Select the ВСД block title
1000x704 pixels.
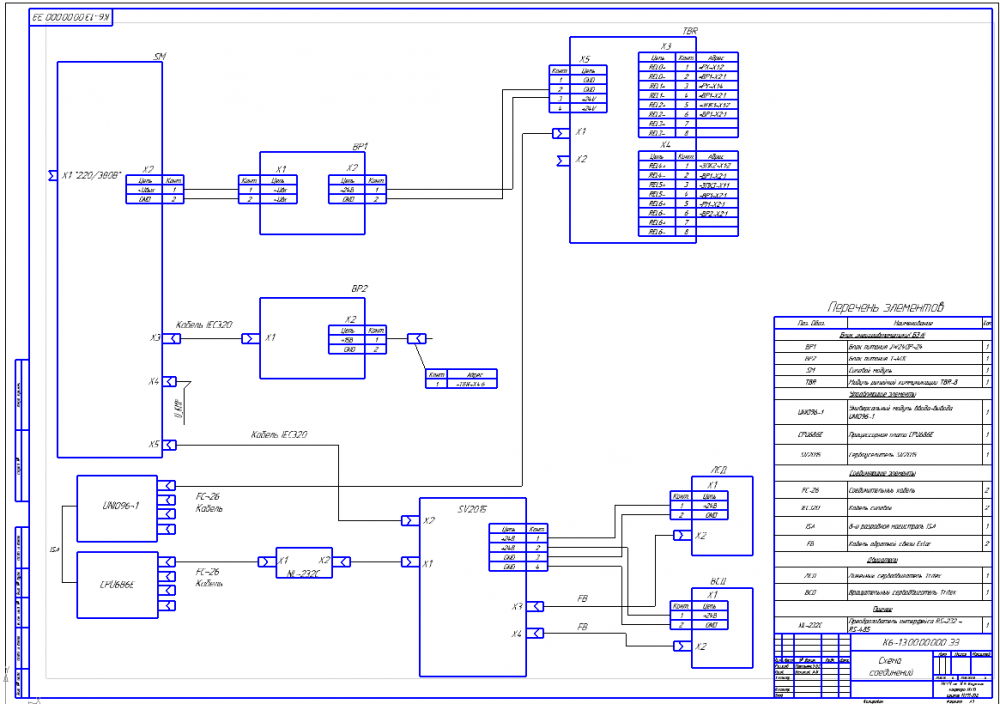(719, 582)
